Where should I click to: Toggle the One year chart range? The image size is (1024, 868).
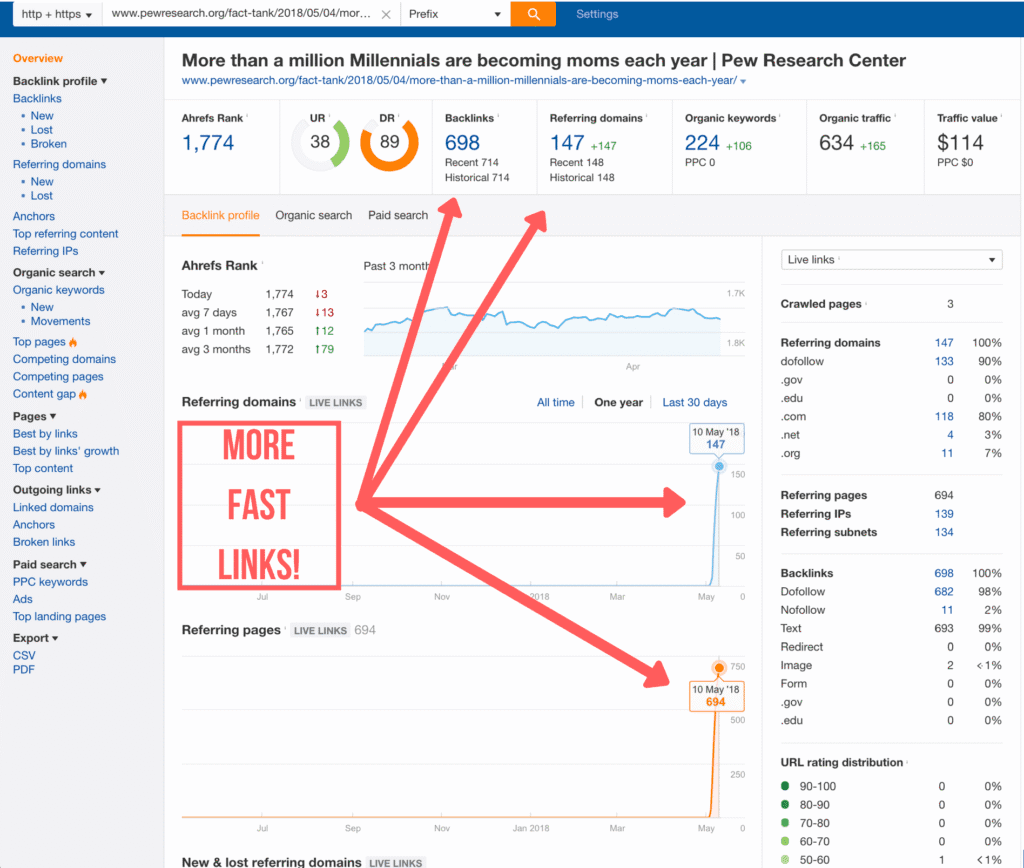(x=618, y=401)
